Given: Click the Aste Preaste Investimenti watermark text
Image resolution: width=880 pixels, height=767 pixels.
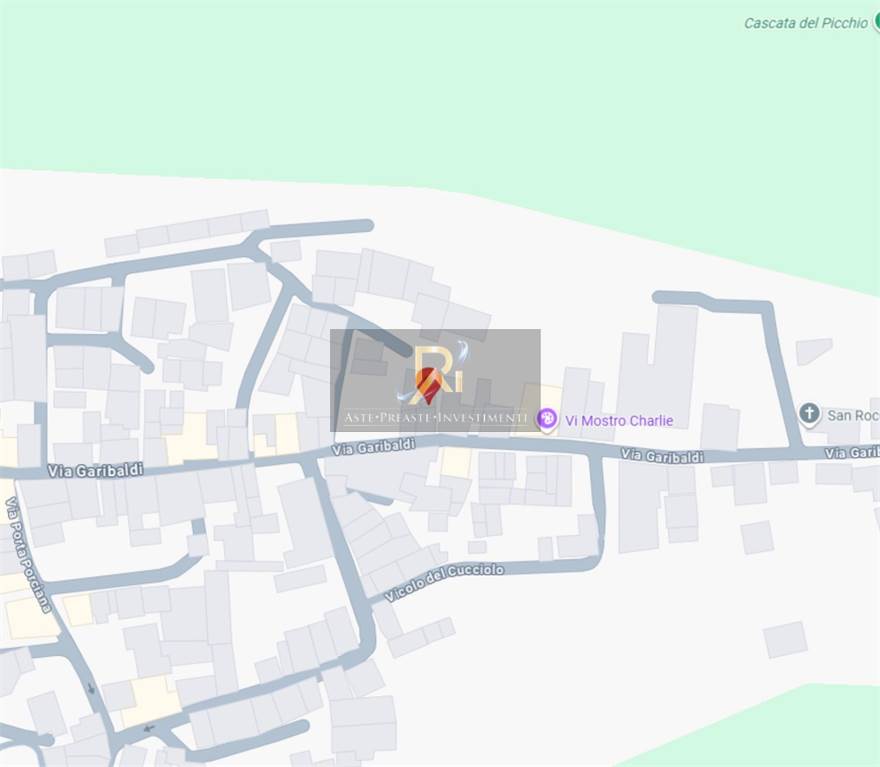Looking at the screenshot, I should coord(435,417).
